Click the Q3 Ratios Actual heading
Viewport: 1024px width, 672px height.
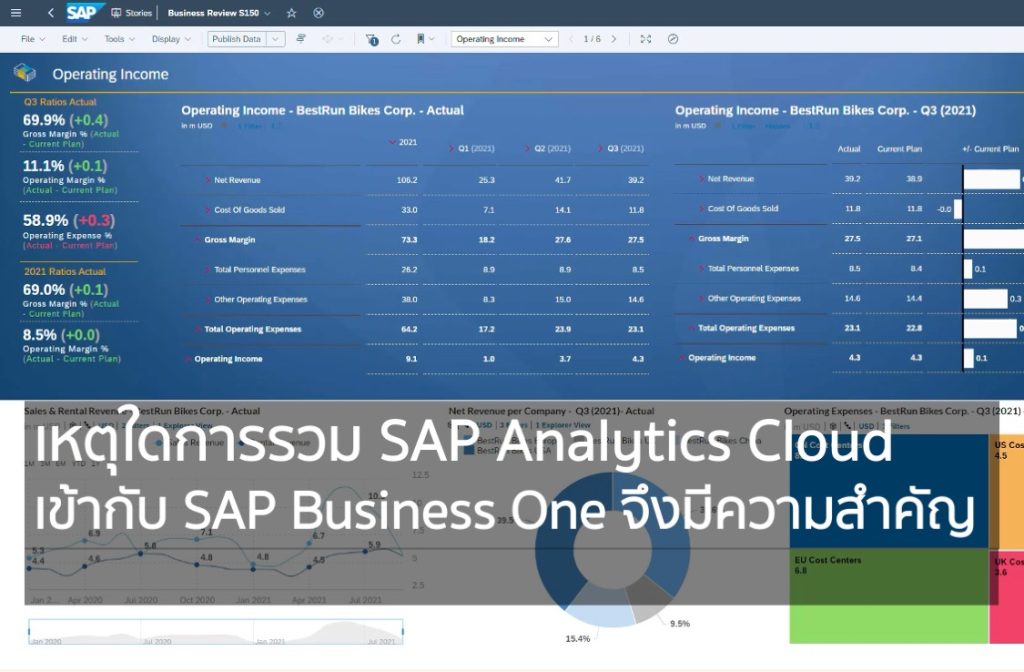pos(60,102)
